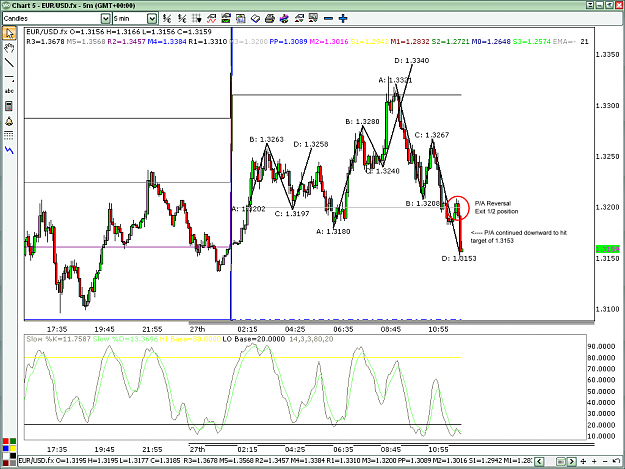
Task: Click the 'C: 1.3267' pattern label
Action: pyautogui.click(x=432, y=135)
